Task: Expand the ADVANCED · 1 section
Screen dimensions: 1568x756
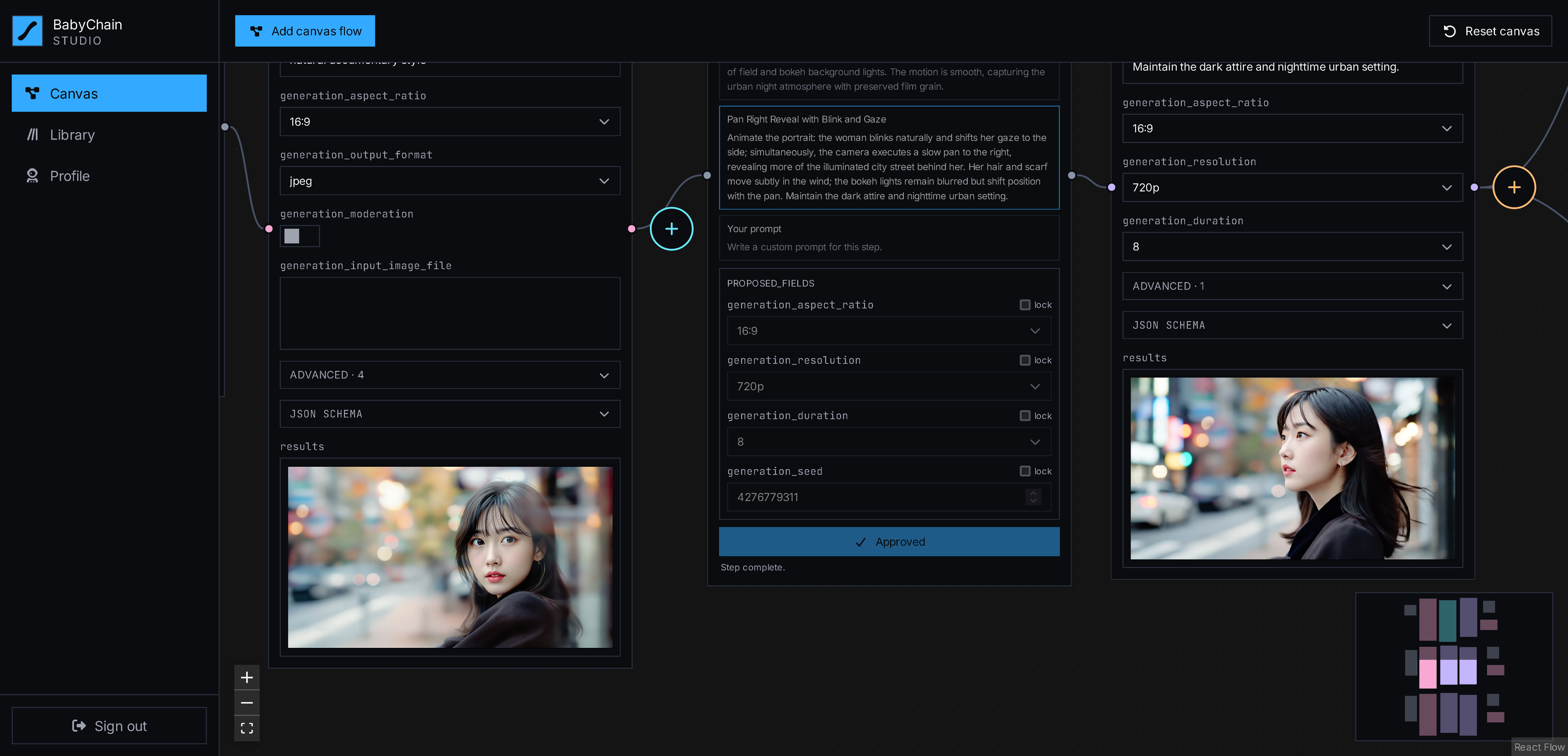Action: 1292,286
